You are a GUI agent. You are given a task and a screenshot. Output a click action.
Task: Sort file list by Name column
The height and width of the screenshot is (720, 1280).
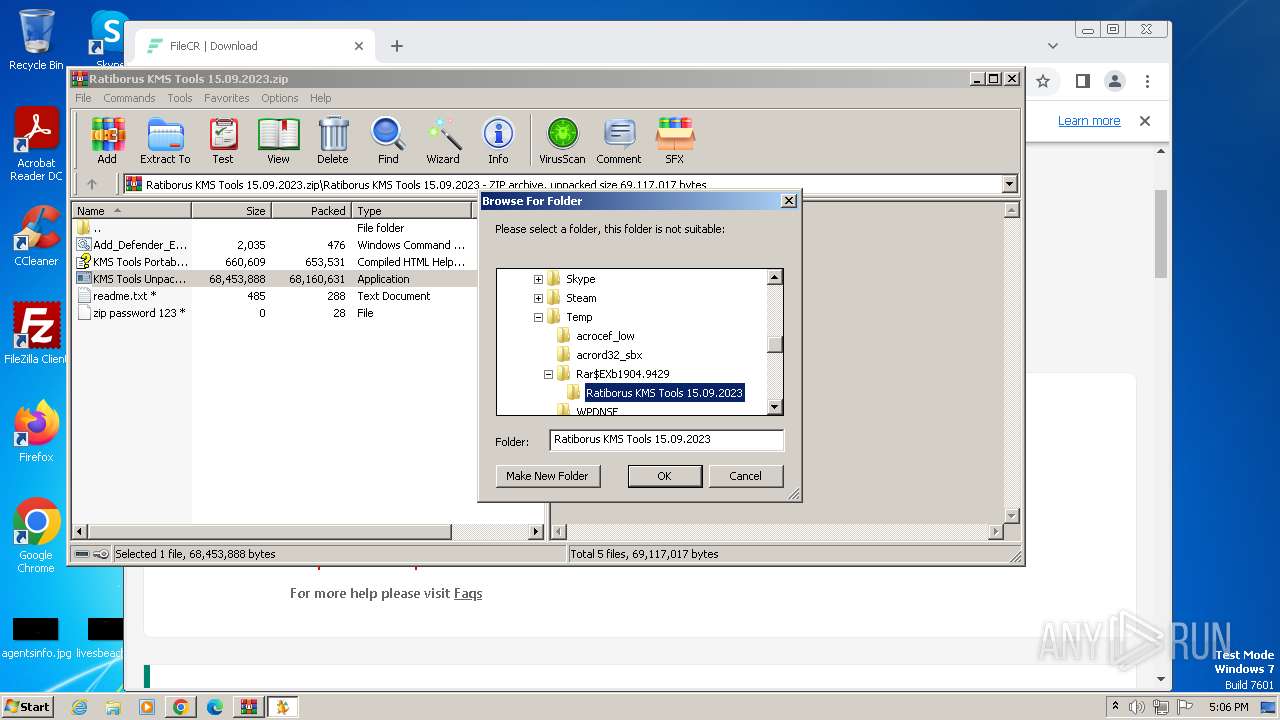tap(132, 211)
